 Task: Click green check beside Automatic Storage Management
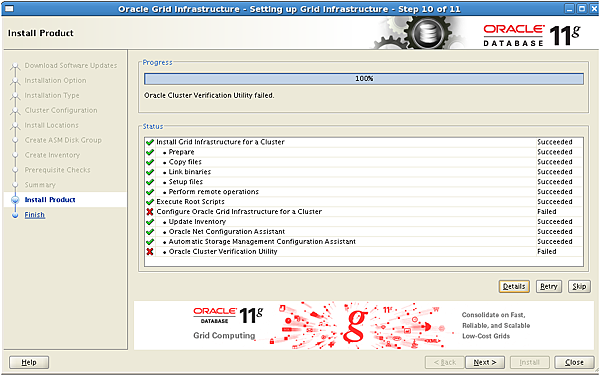coord(150,242)
